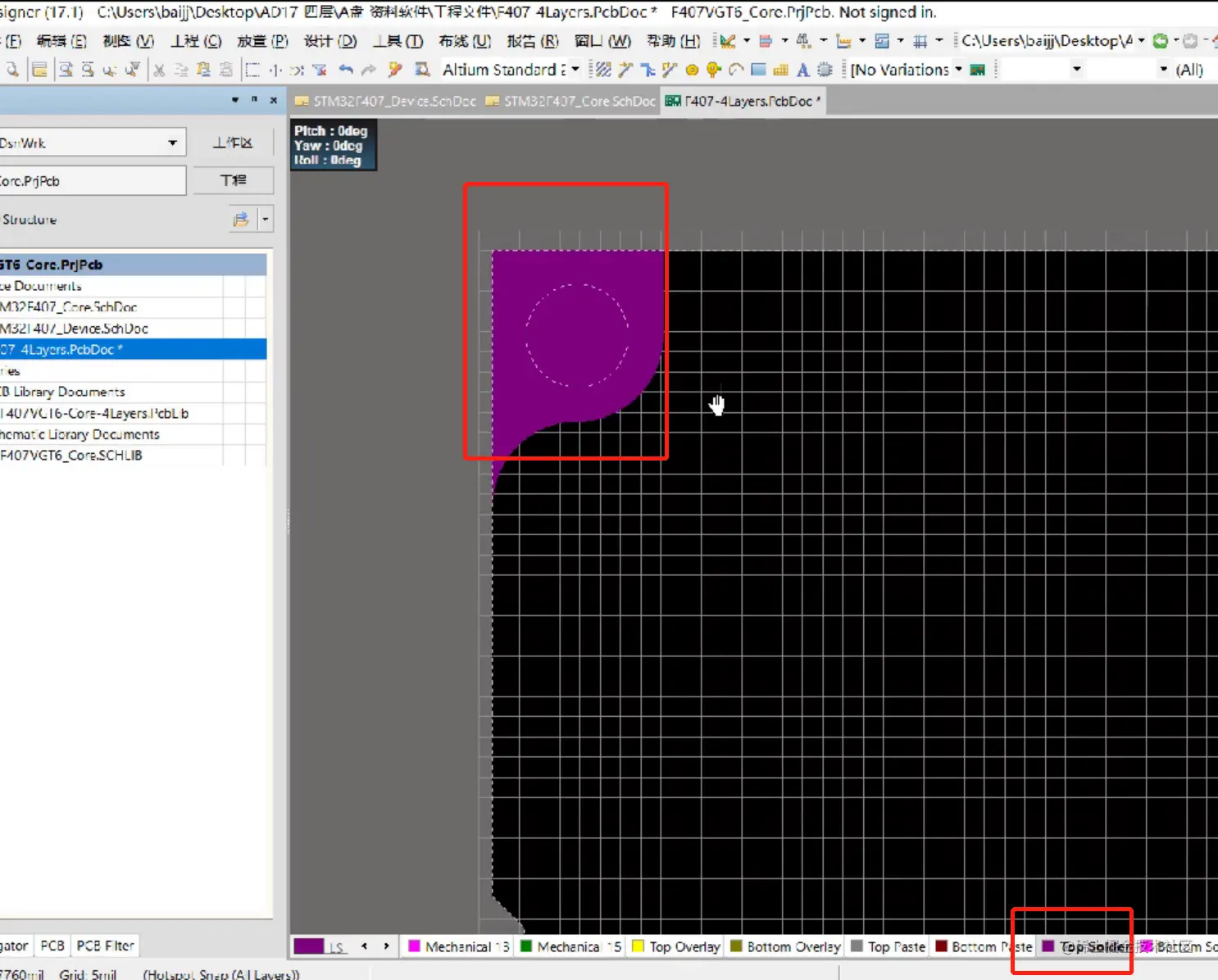This screenshot has width=1218, height=980.
Task: Click the Mechanical 15 green color swatch
Action: (526, 946)
